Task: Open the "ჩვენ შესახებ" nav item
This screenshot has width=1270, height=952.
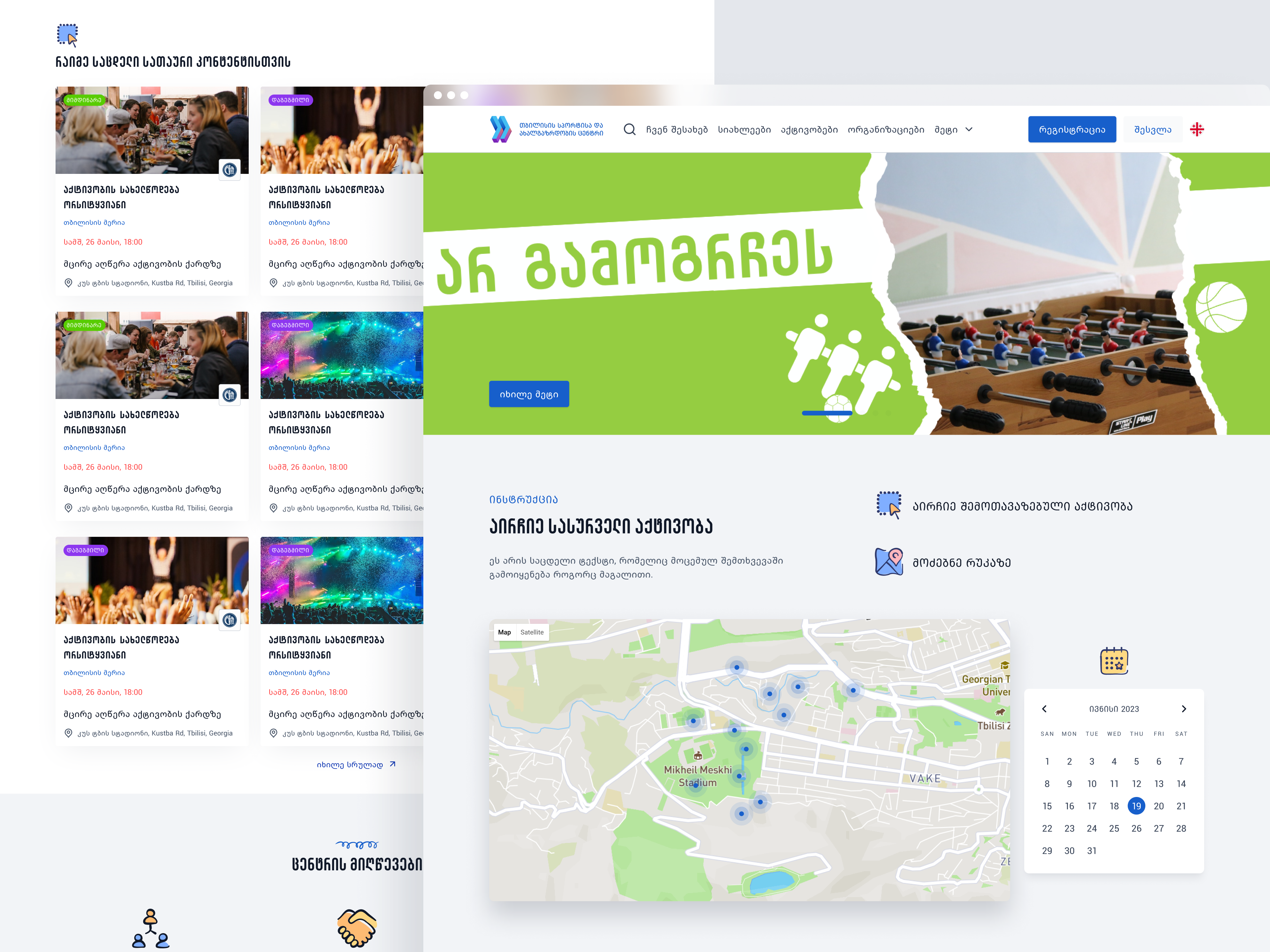Action: (x=676, y=130)
